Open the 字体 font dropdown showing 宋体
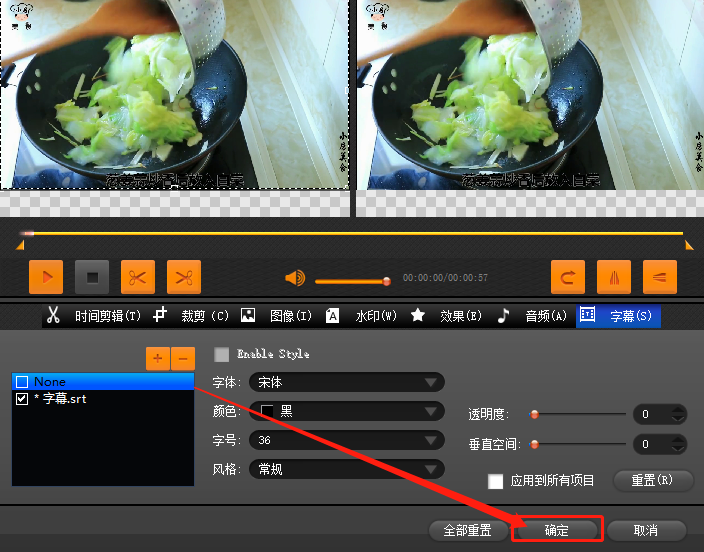 click(x=347, y=383)
